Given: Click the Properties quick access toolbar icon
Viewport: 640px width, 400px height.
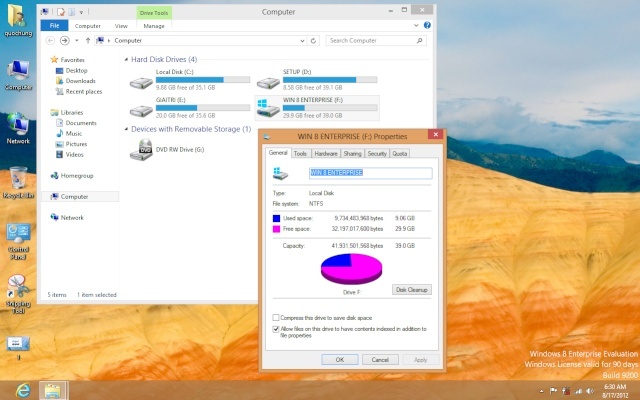Looking at the screenshot, I should (61, 12).
